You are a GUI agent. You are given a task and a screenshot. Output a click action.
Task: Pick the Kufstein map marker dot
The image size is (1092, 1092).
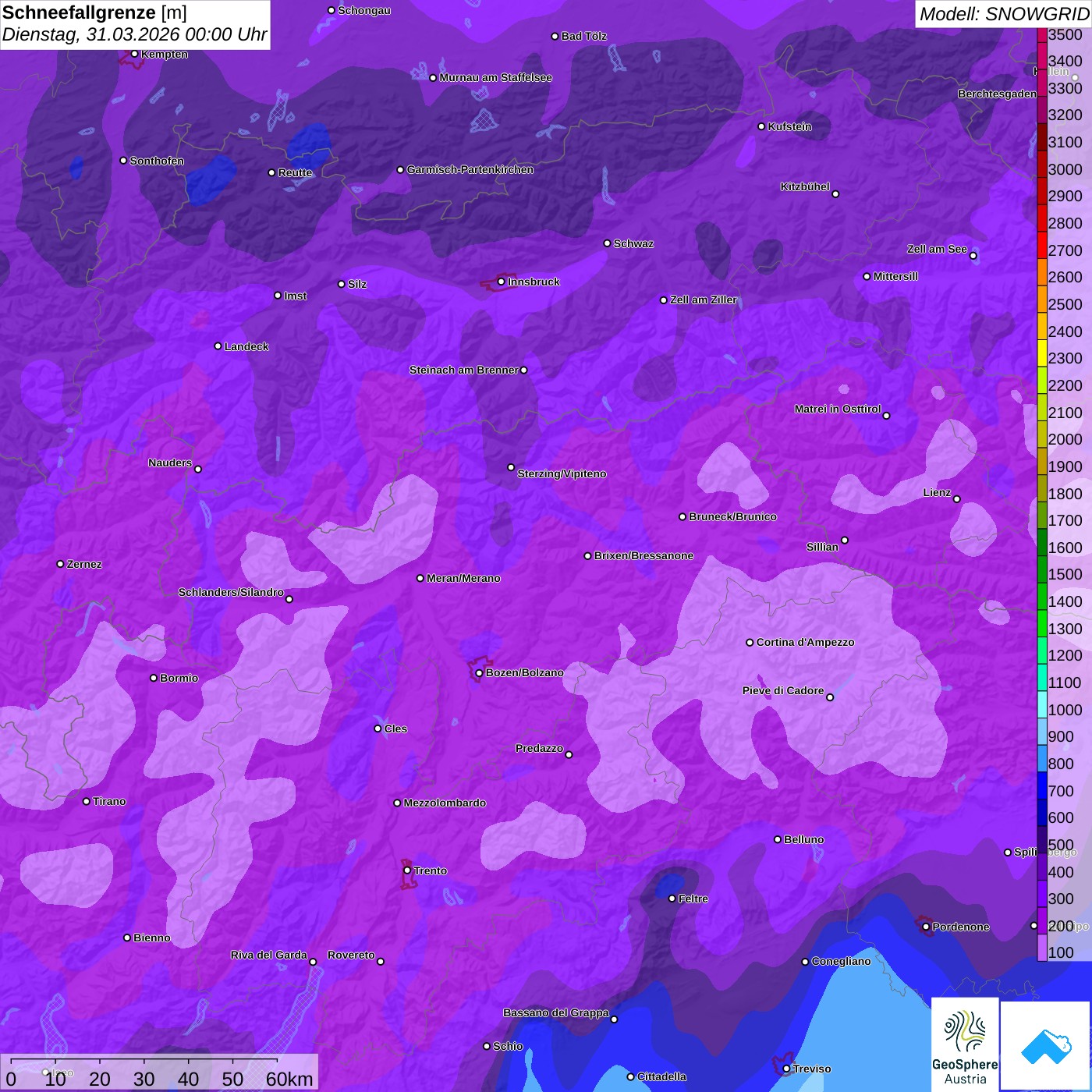coord(761,126)
